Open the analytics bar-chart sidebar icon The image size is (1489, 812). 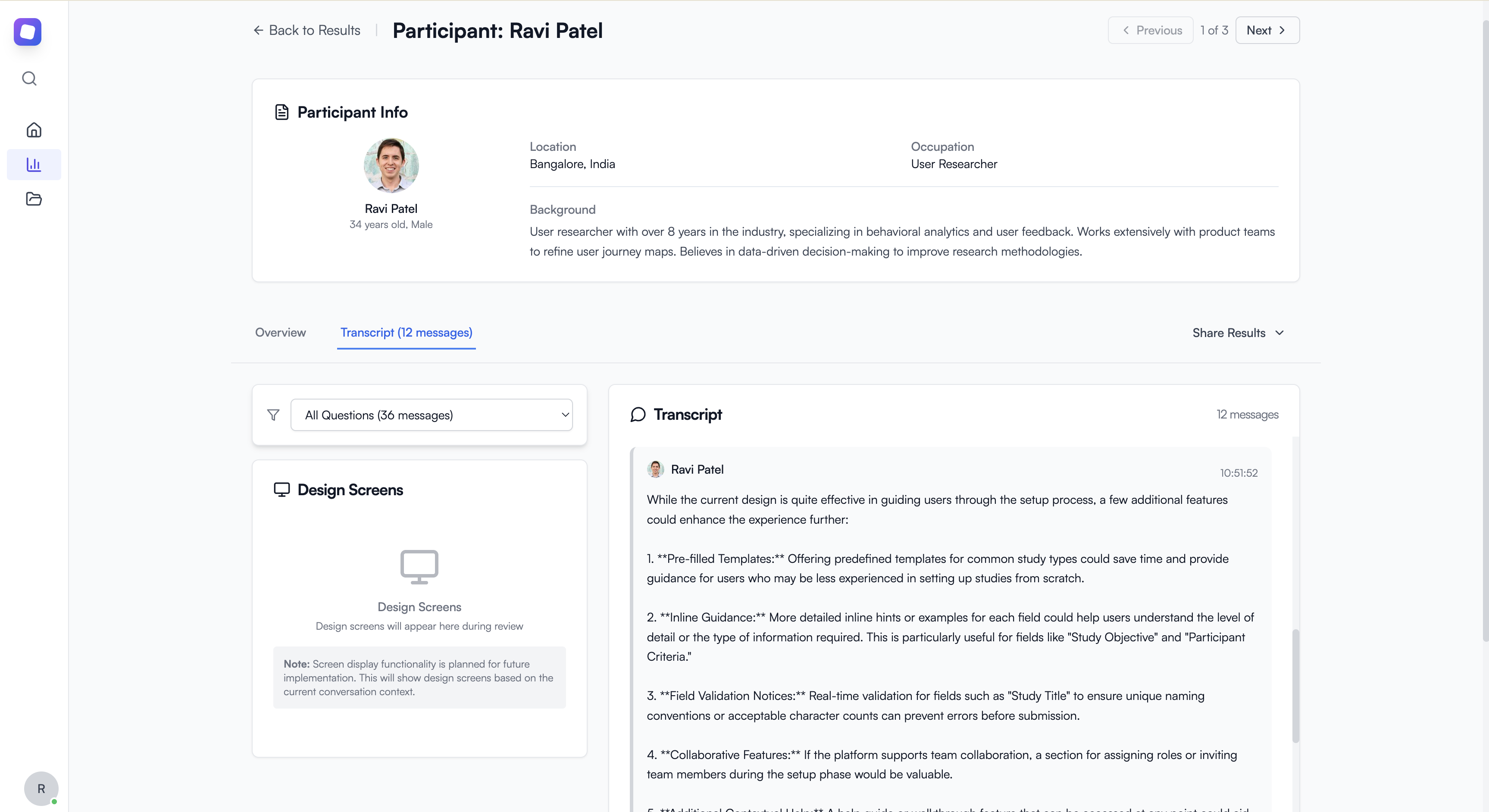(x=34, y=164)
